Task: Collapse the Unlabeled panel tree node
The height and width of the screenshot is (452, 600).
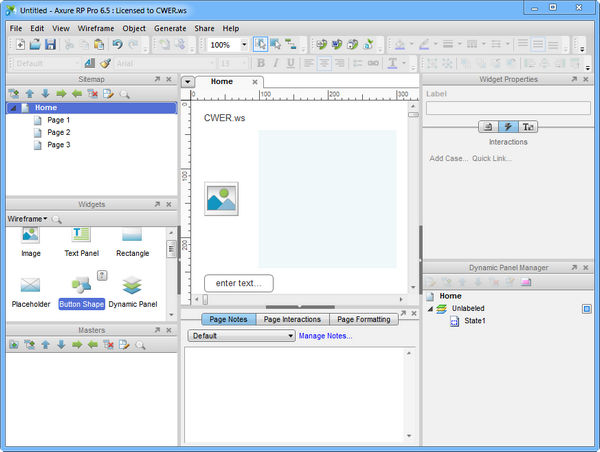Action: (x=432, y=309)
